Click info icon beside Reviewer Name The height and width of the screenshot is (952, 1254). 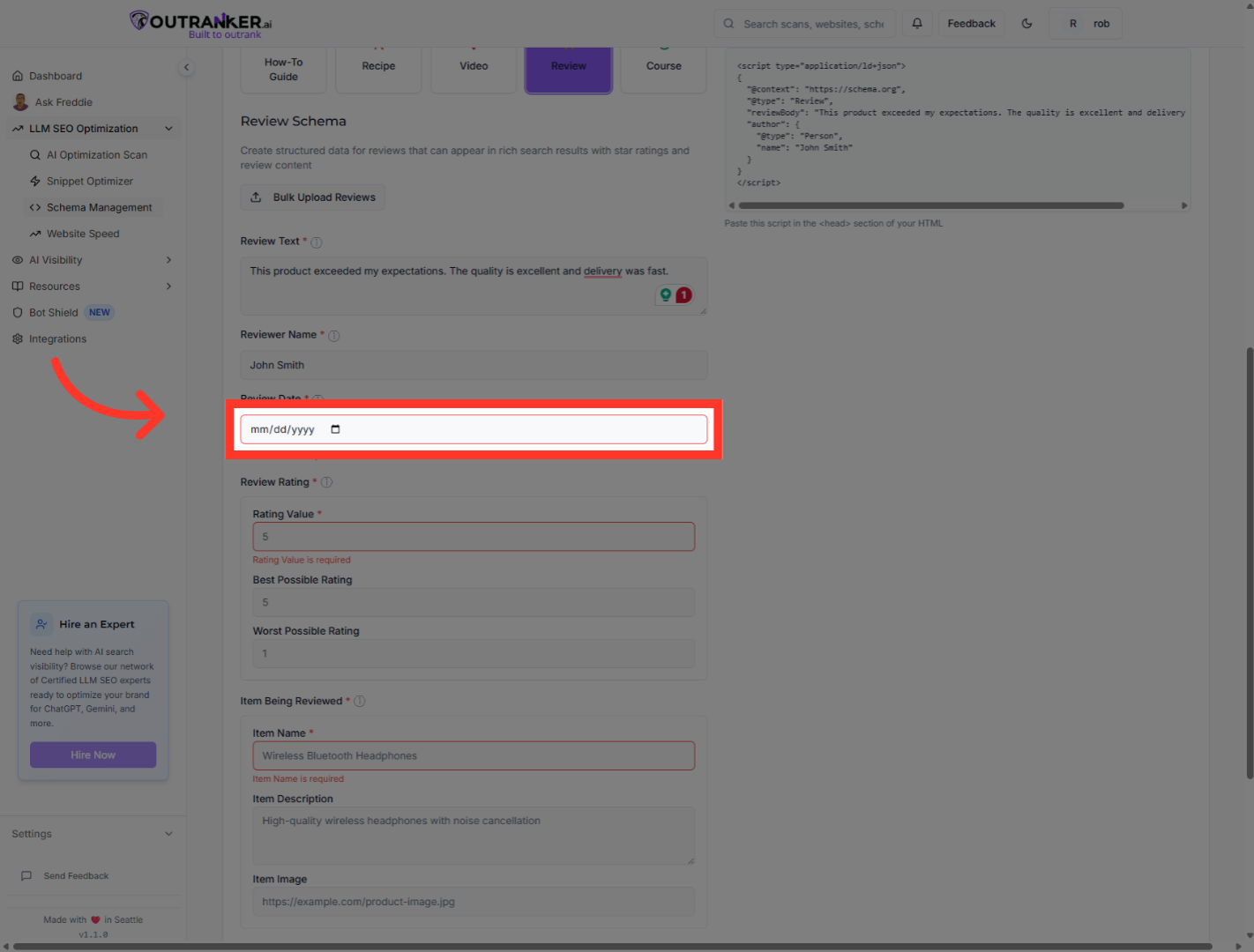pos(333,336)
